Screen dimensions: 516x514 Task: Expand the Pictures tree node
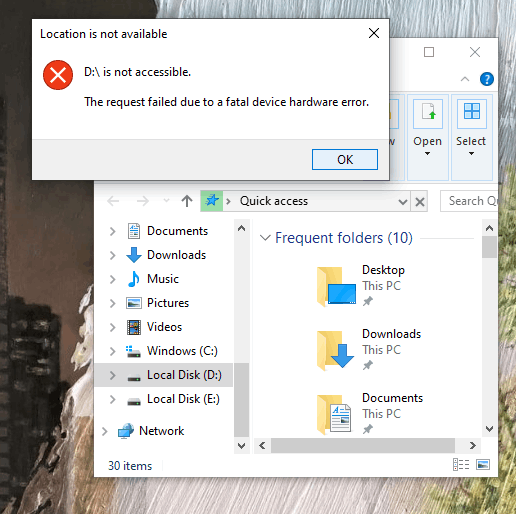click(112, 303)
